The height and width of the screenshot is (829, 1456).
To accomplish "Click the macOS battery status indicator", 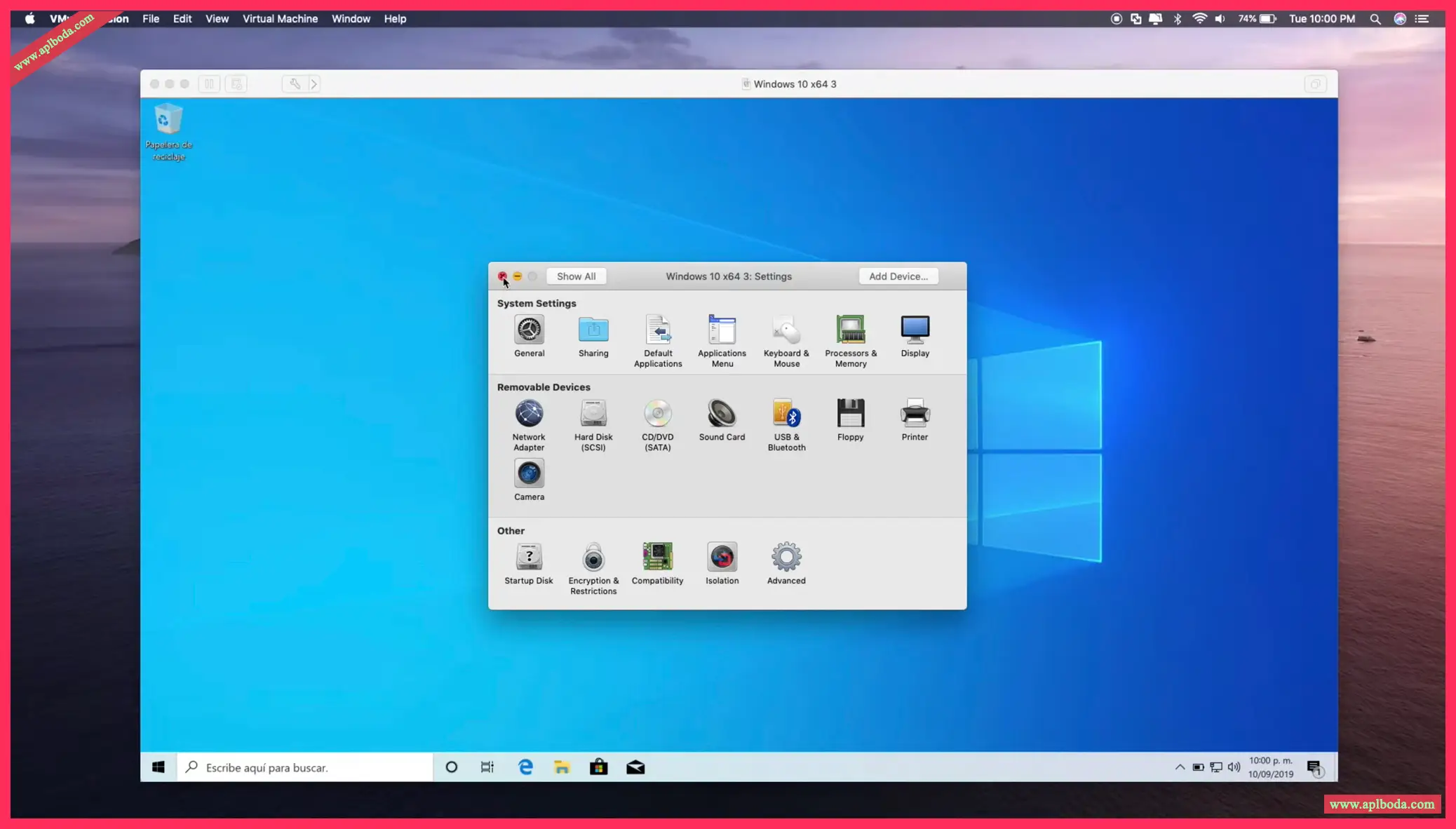I will [1258, 19].
